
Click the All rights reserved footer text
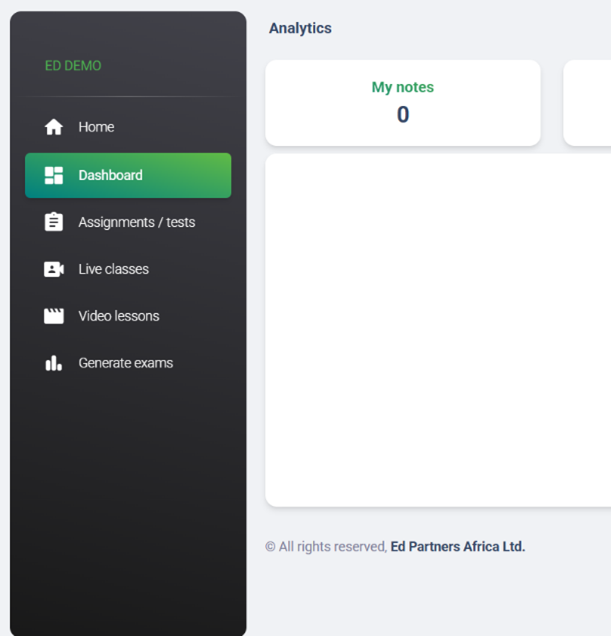tap(326, 547)
